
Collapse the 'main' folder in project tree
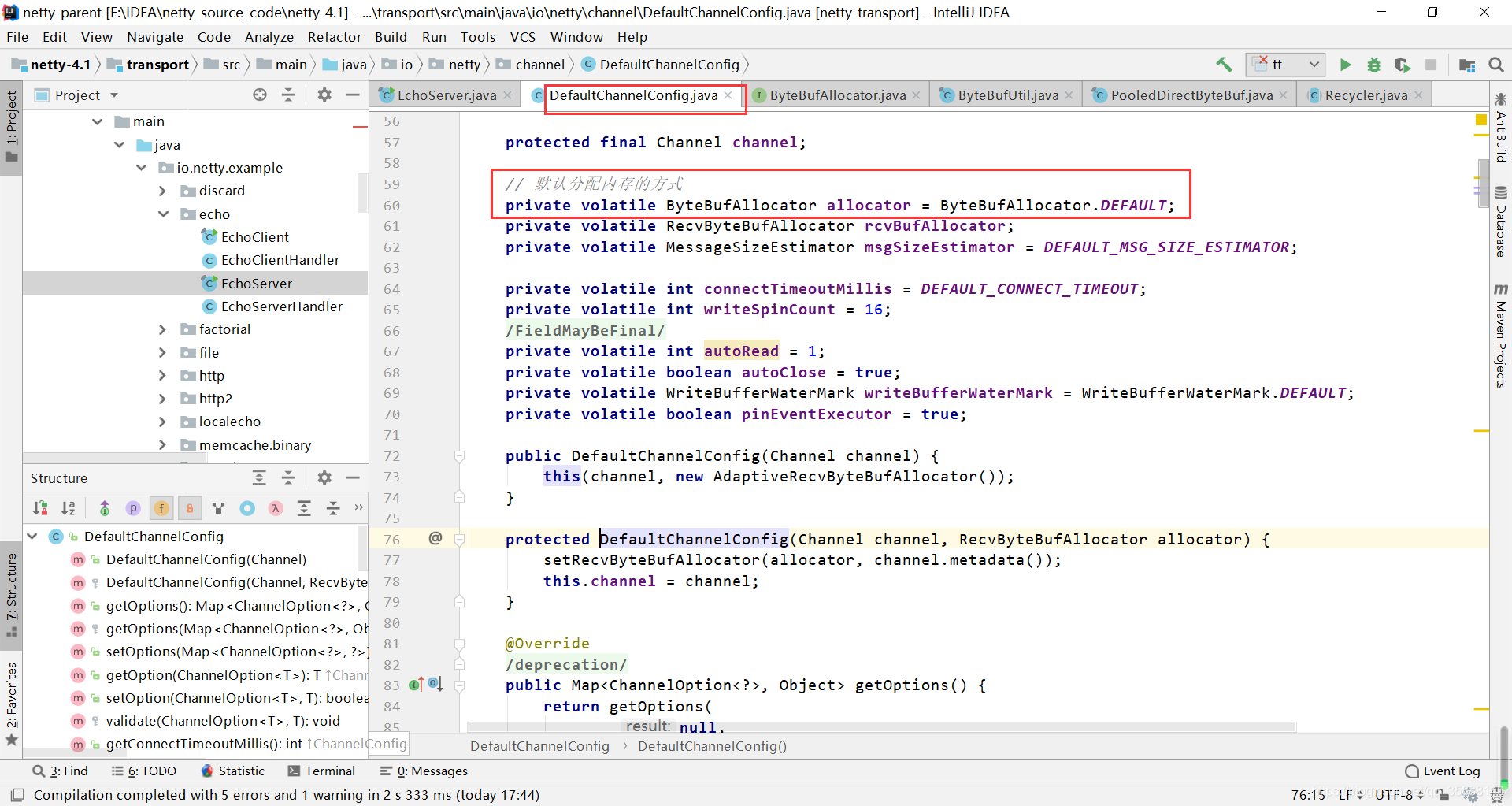point(98,121)
